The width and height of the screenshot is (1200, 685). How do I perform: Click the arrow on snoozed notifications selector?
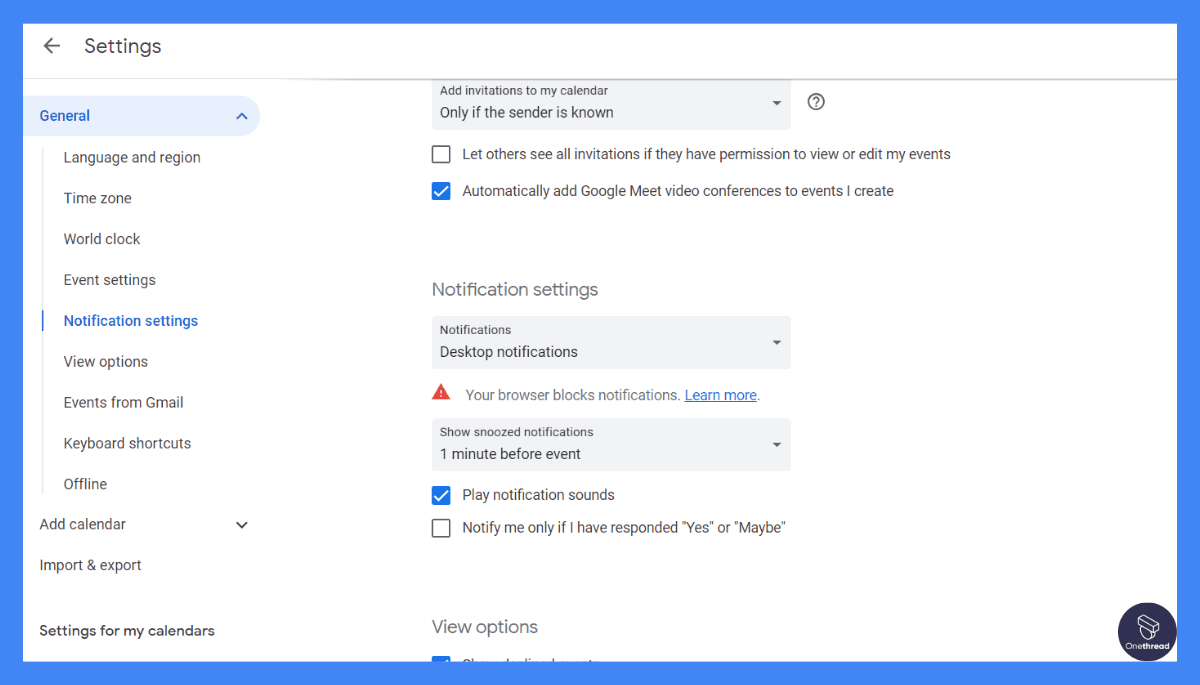click(777, 444)
